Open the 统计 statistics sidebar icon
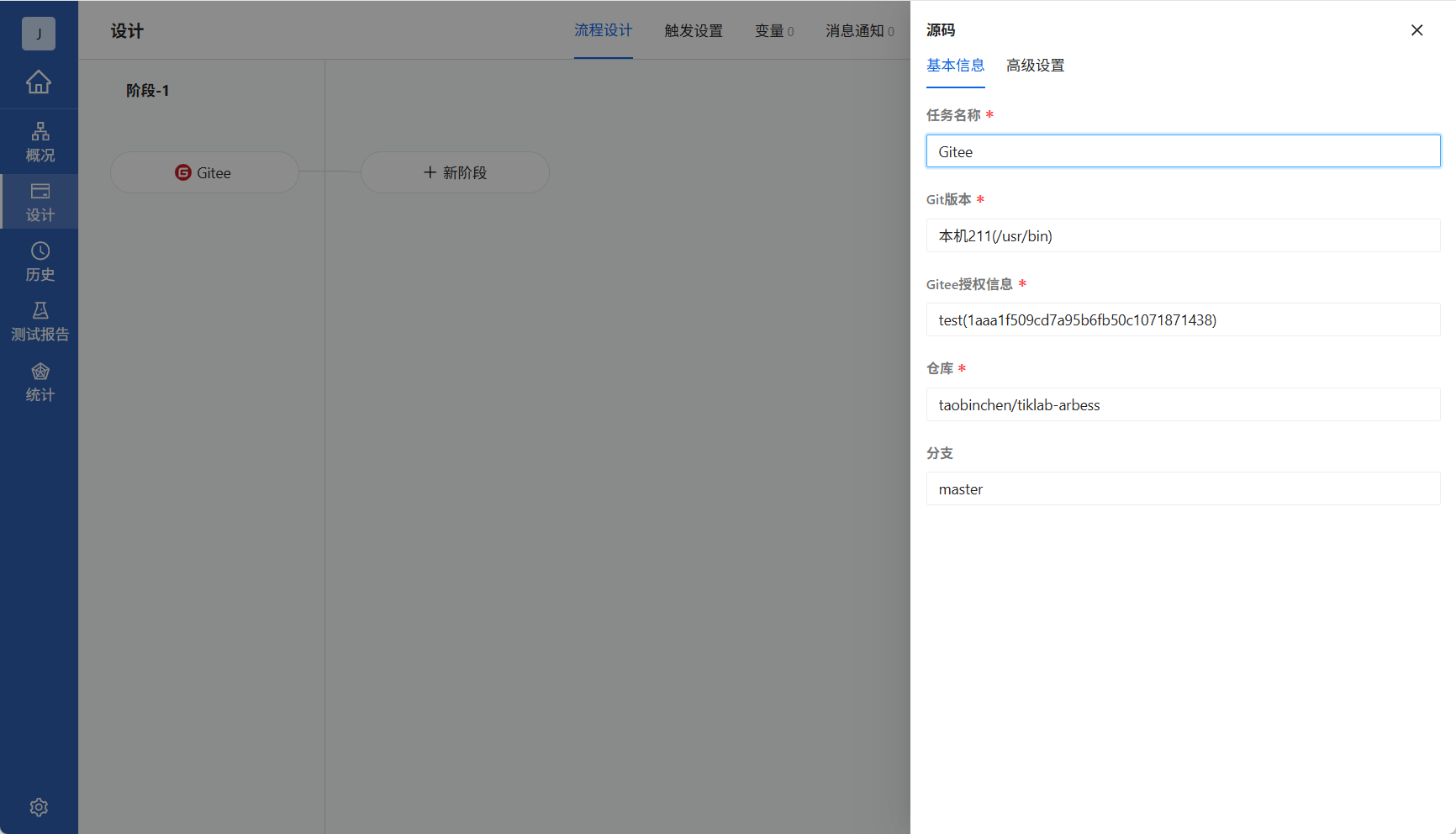 (x=39, y=383)
